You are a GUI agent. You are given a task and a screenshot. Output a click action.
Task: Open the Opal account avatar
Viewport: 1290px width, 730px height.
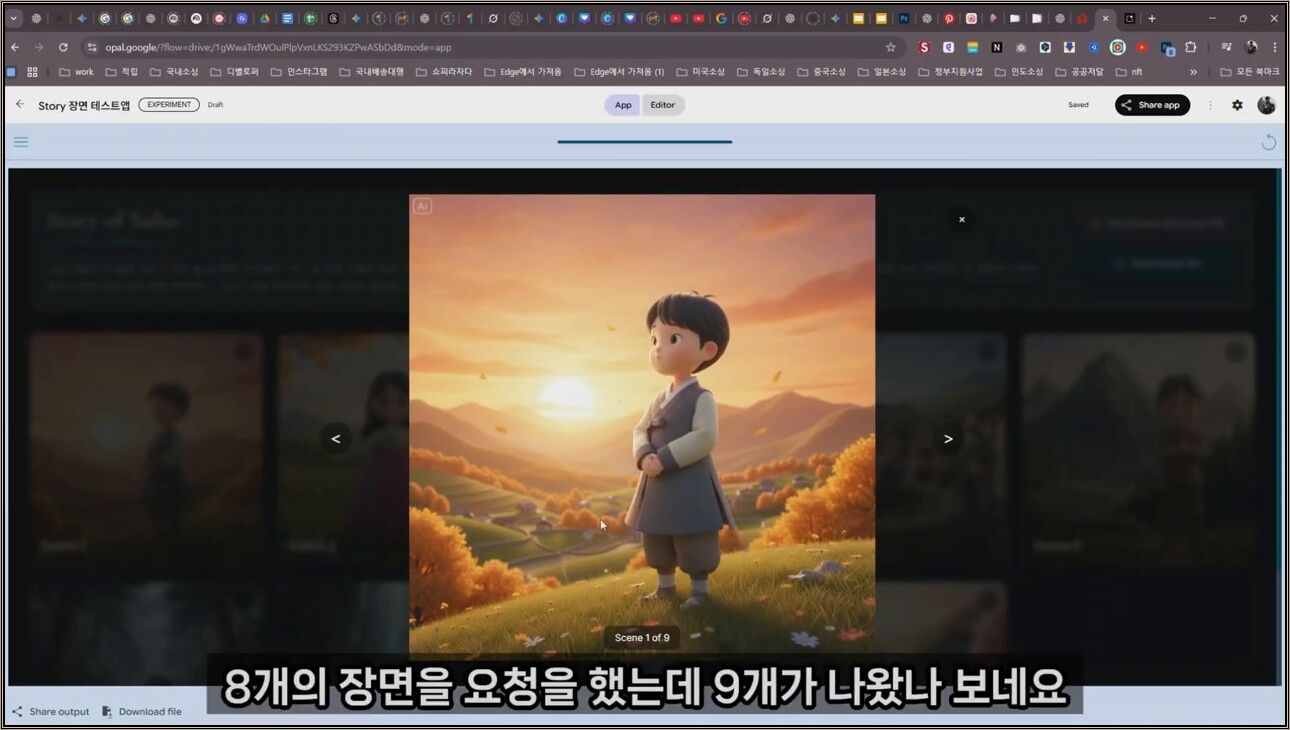click(x=1266, y=105)
